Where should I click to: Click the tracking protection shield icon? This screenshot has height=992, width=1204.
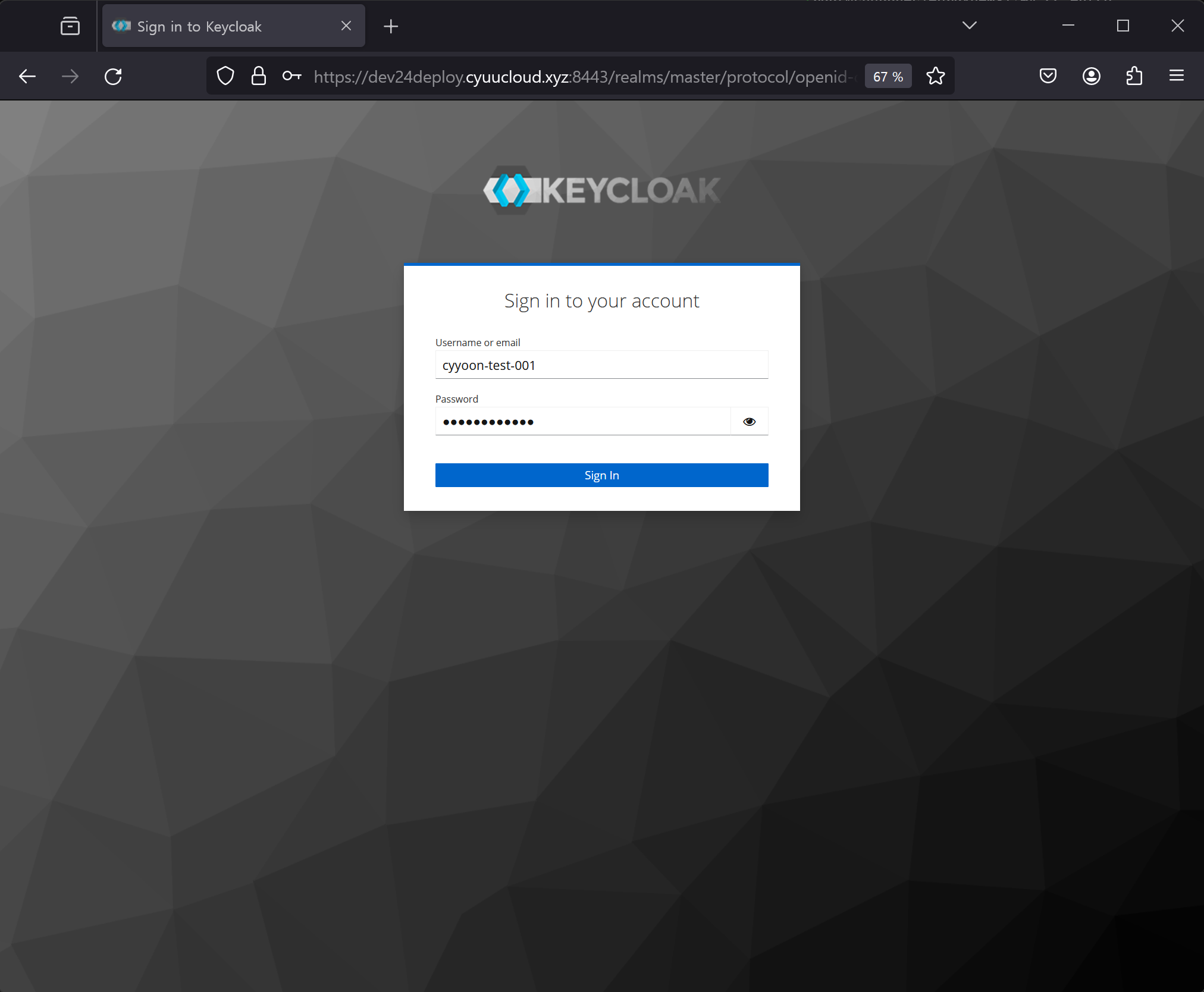click(225, 76)
